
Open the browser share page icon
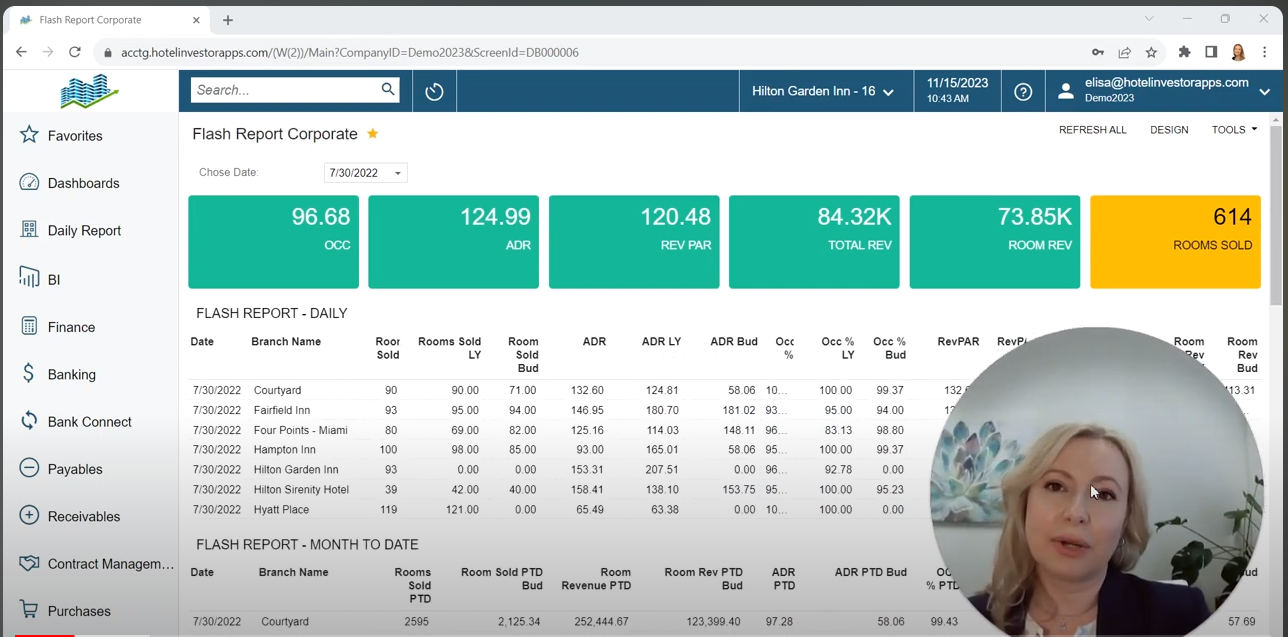[x=1125, y=52]
